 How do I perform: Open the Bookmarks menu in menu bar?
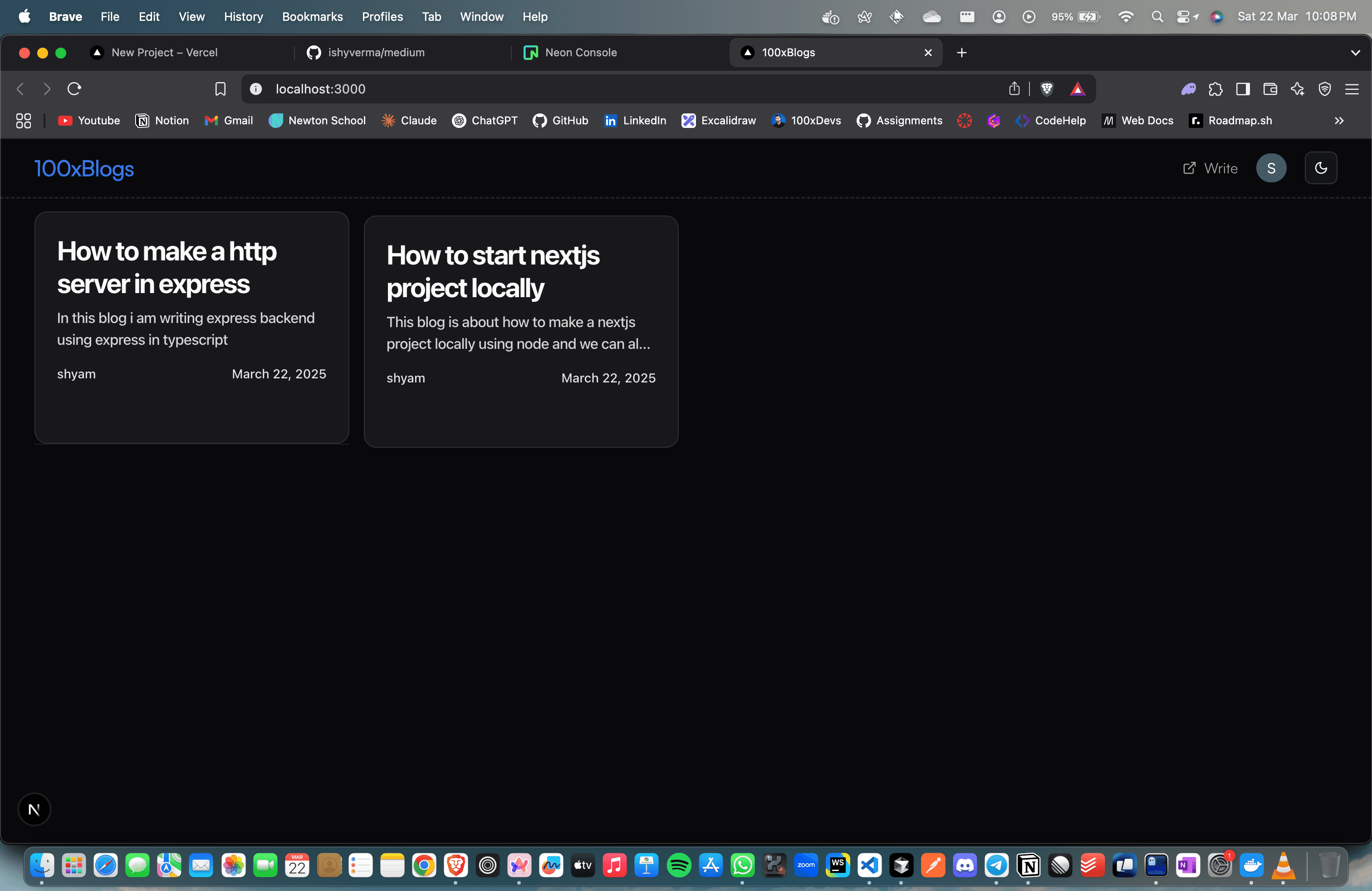313,17
